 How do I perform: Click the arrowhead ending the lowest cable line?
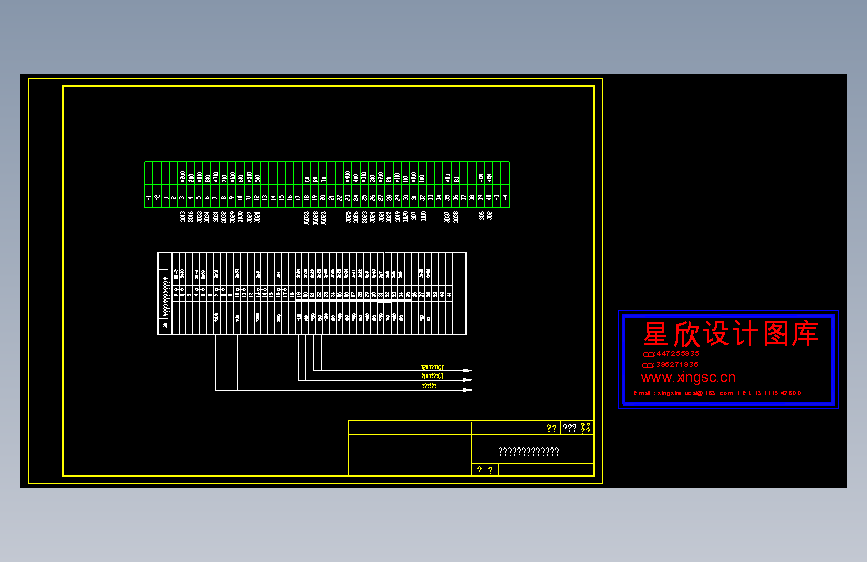click(468, 390)
